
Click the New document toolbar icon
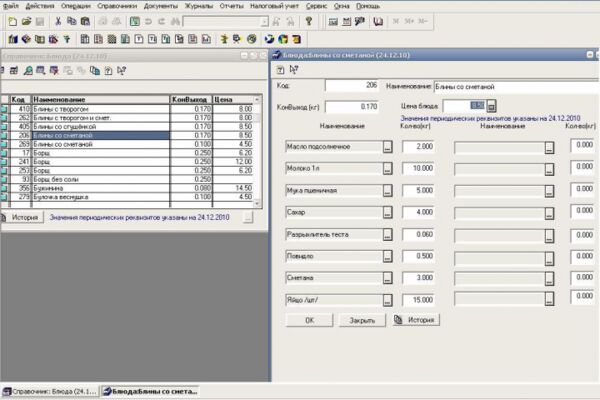coord(13,21)
